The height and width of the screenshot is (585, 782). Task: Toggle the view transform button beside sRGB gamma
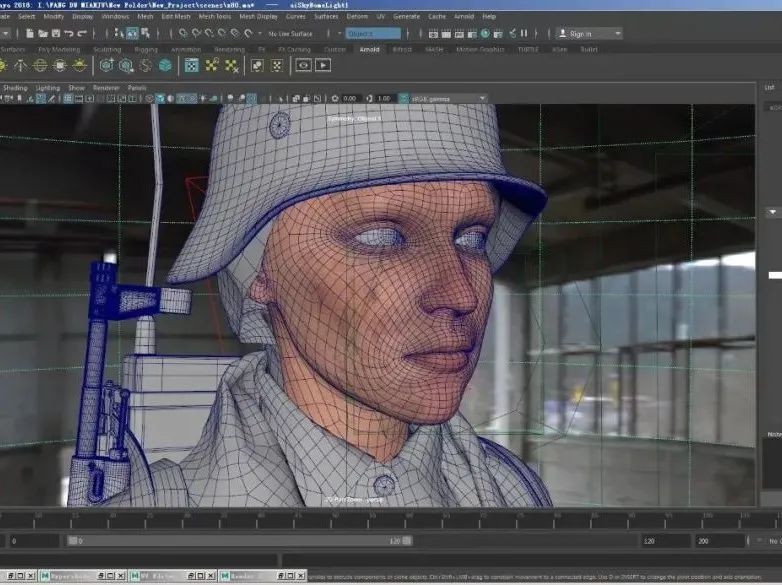pyautogui.click(x=403, y=98)
